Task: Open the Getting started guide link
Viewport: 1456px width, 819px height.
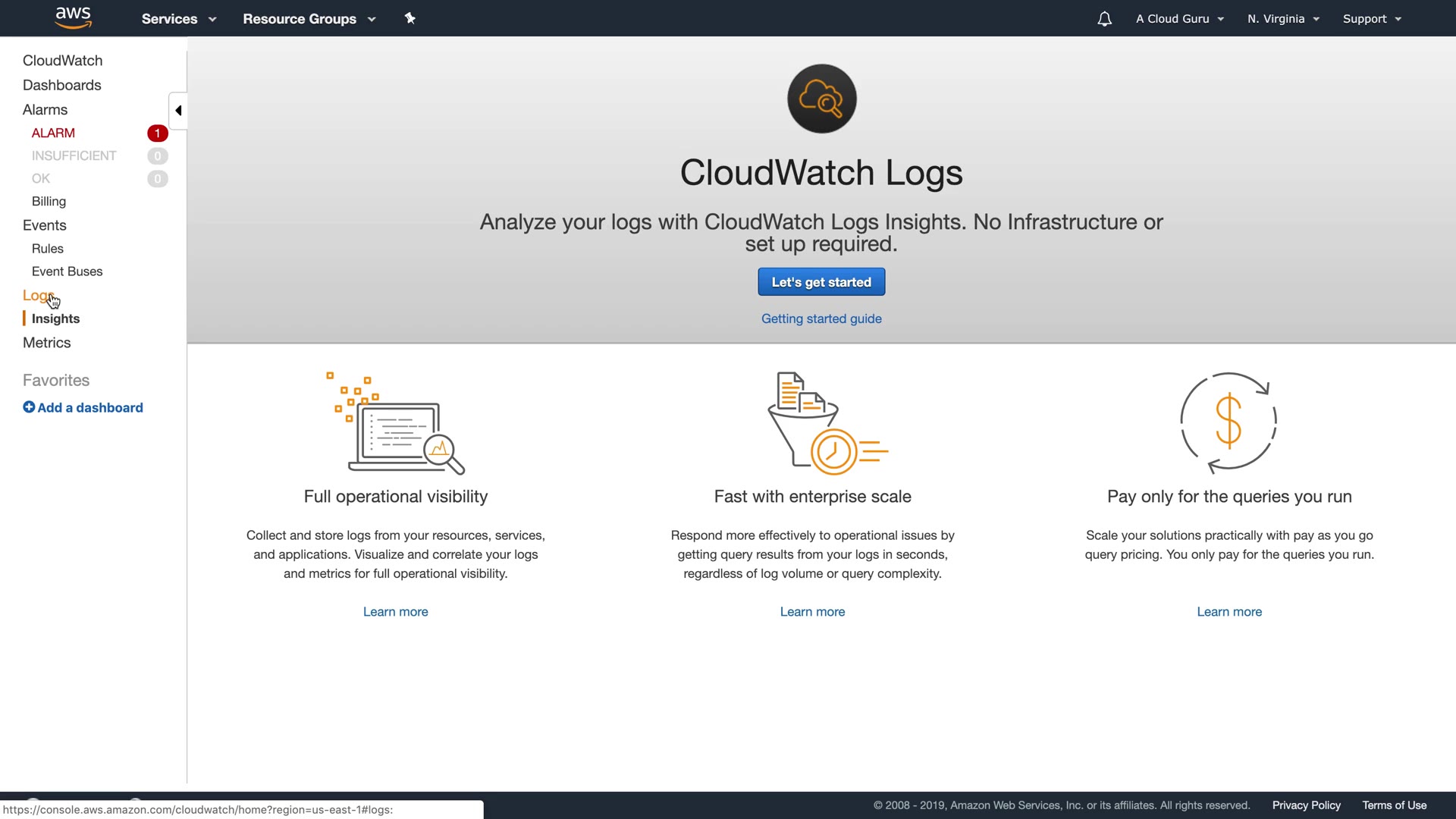Action: click(821, 318)
